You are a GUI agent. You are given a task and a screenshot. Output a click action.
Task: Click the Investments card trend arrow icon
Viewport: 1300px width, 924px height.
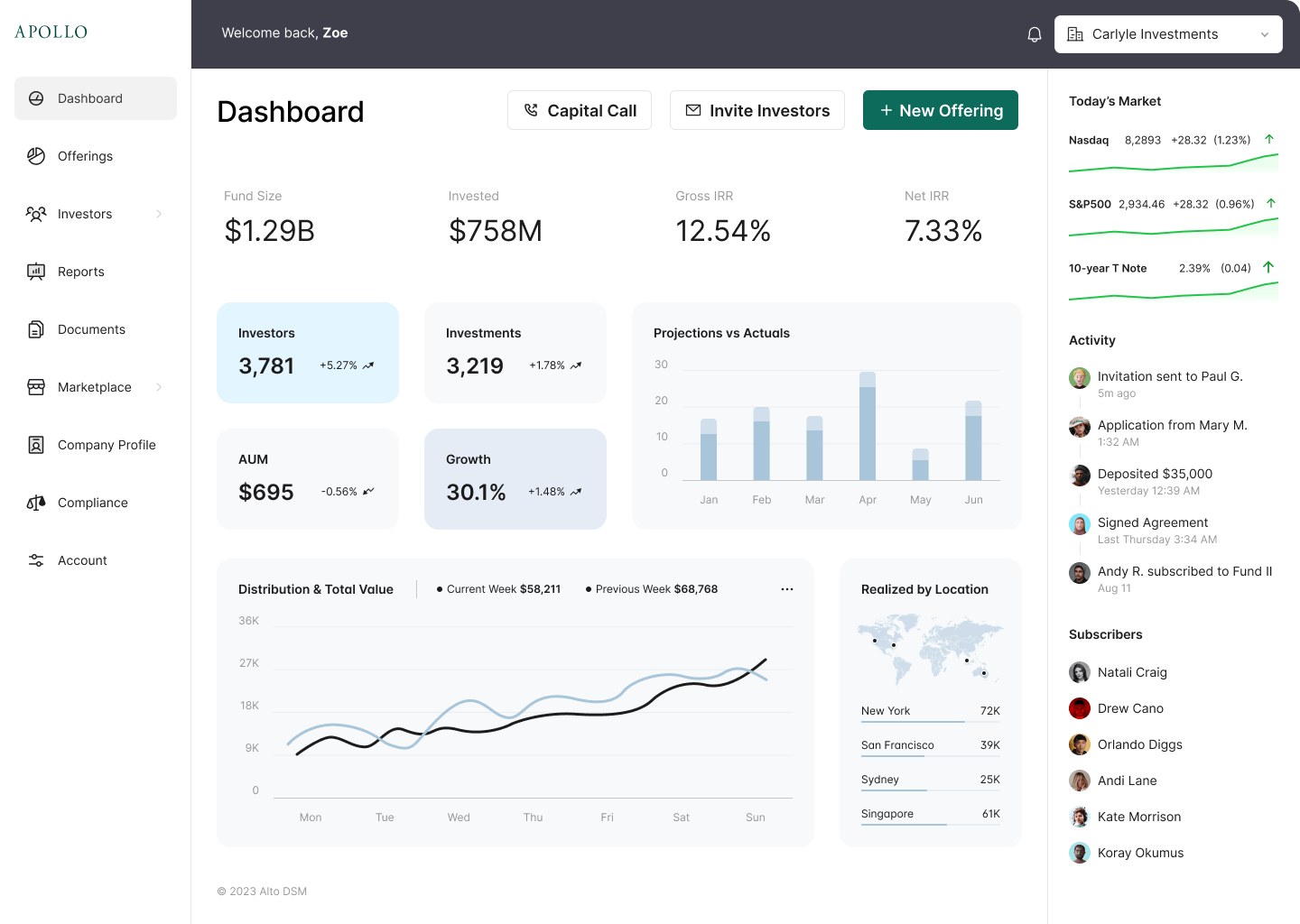tap(576, 365)
